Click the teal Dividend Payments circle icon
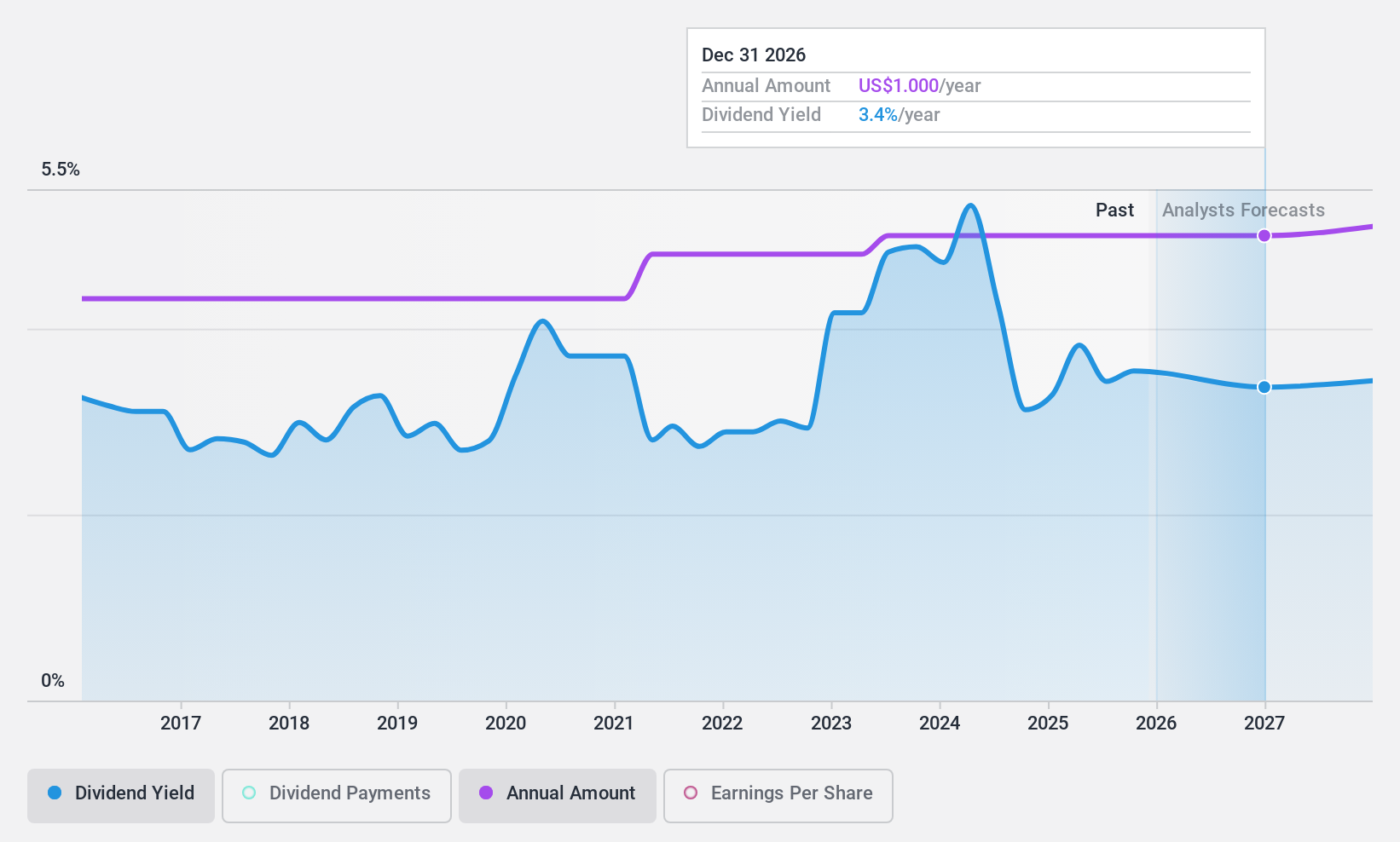Image resolution: width=1400 pixels, height=842 pixels. pyautogui.click(x=248, y=793)
